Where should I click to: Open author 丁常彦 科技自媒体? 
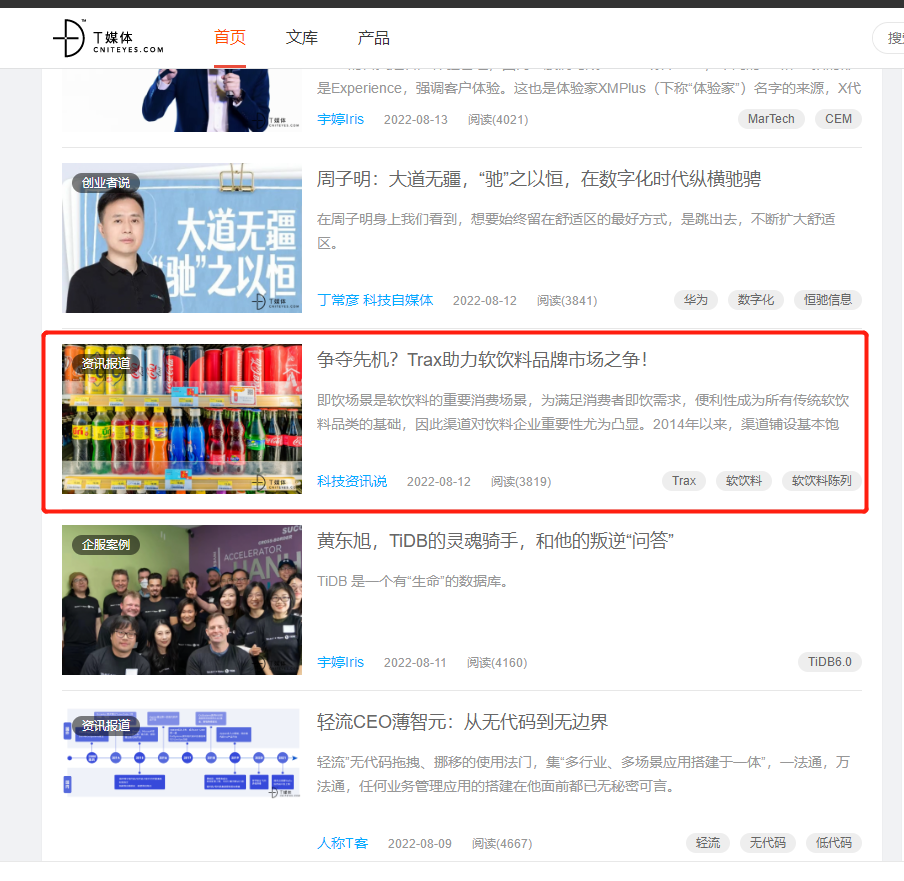375,300
